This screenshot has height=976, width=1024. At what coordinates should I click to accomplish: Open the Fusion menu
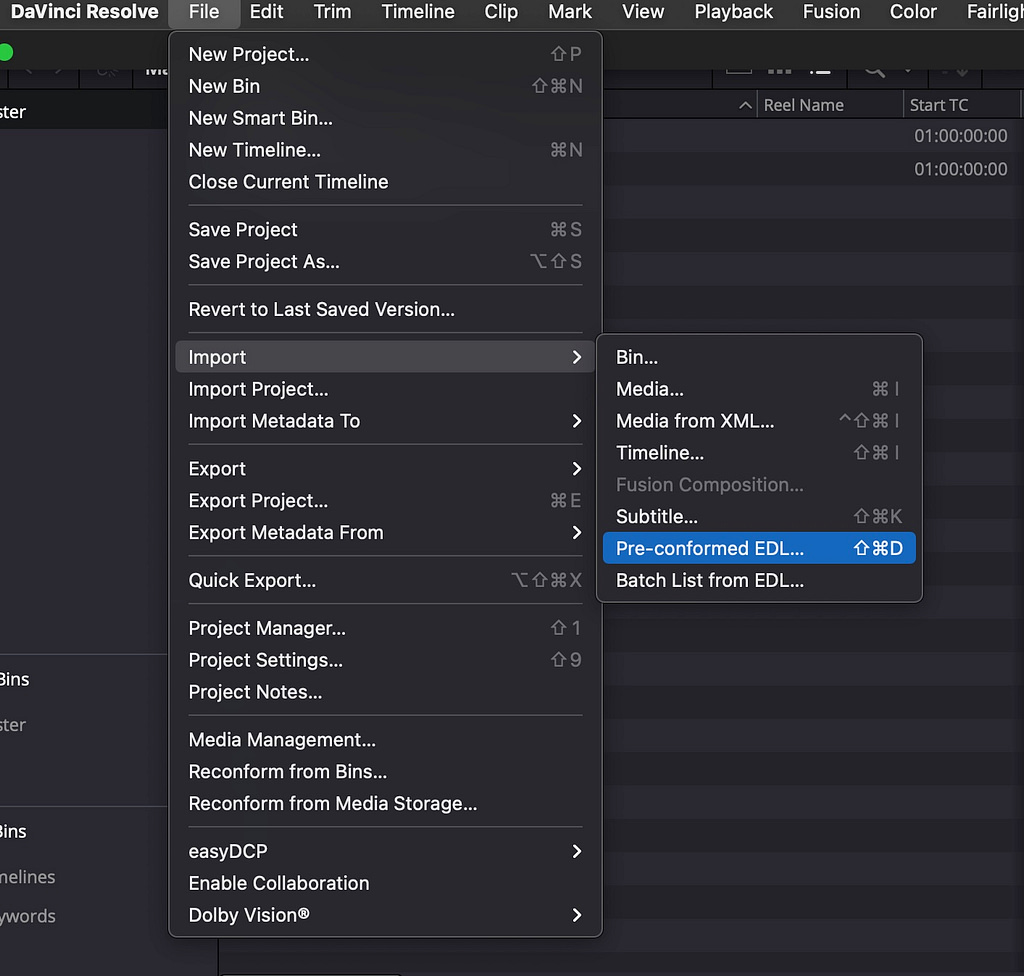point(831,12)
